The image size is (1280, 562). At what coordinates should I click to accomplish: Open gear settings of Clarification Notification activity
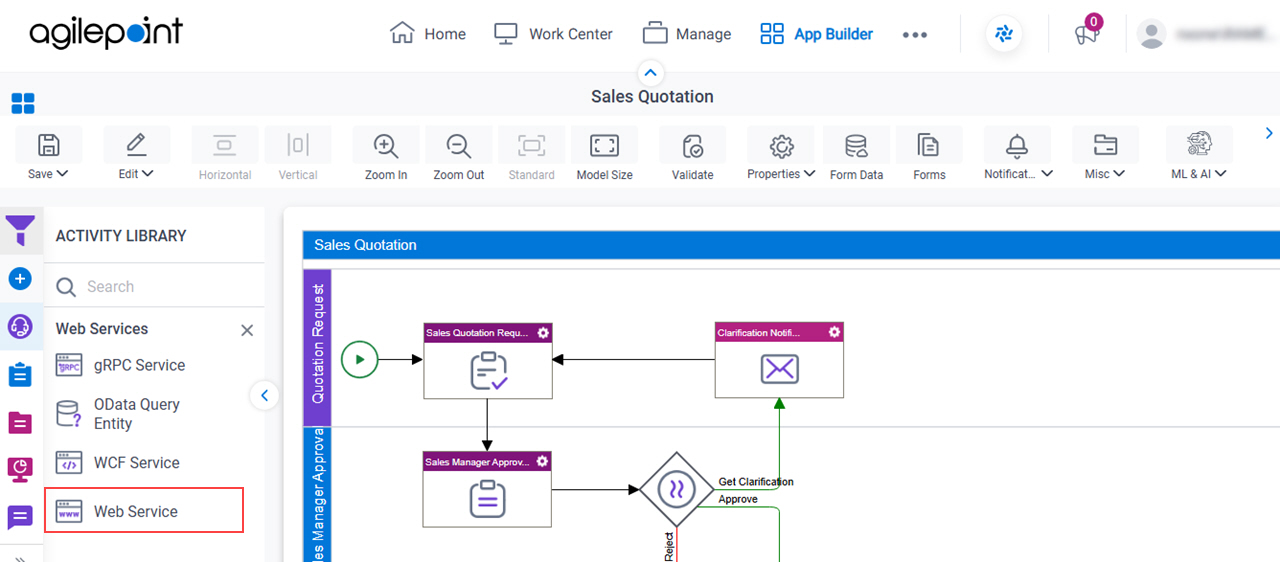pyautogui.click(x=834, y=332)
